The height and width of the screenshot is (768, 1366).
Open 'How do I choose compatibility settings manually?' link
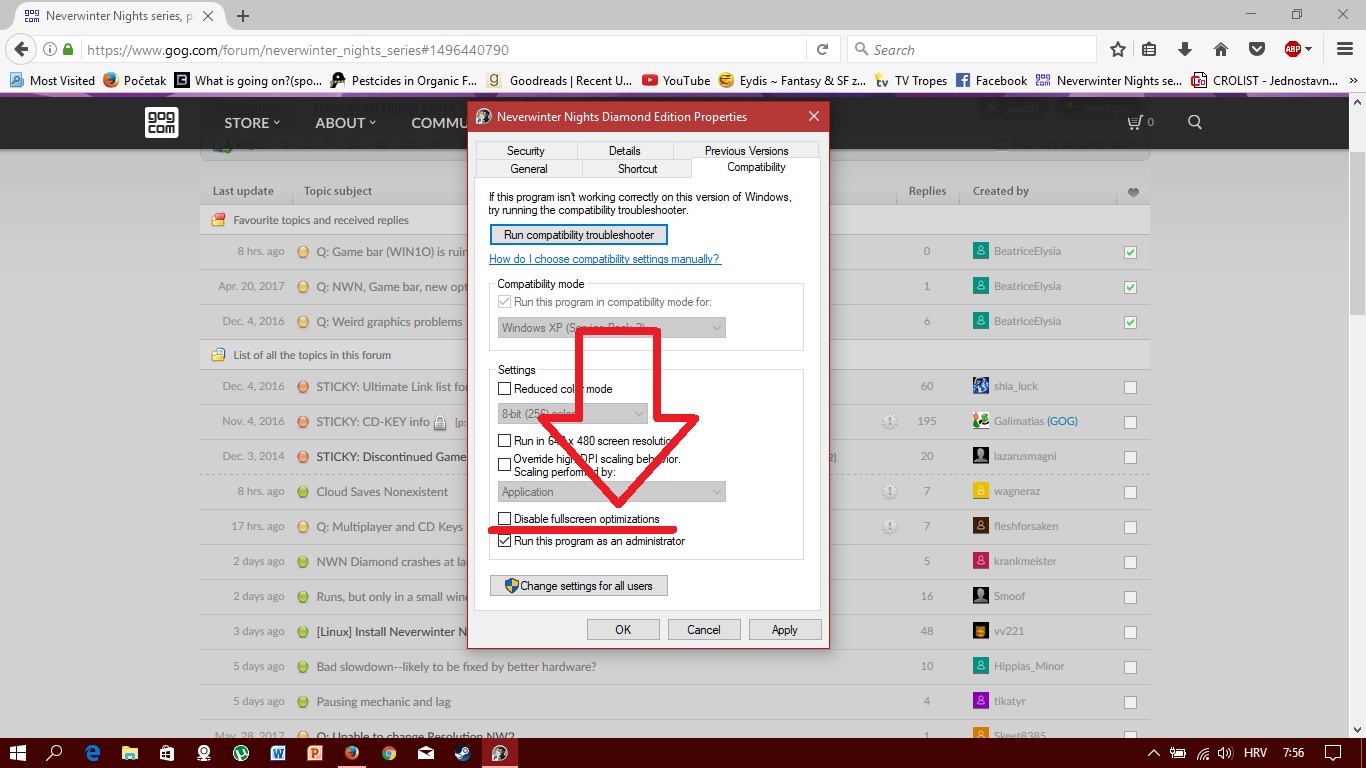[x=604, y=259]
